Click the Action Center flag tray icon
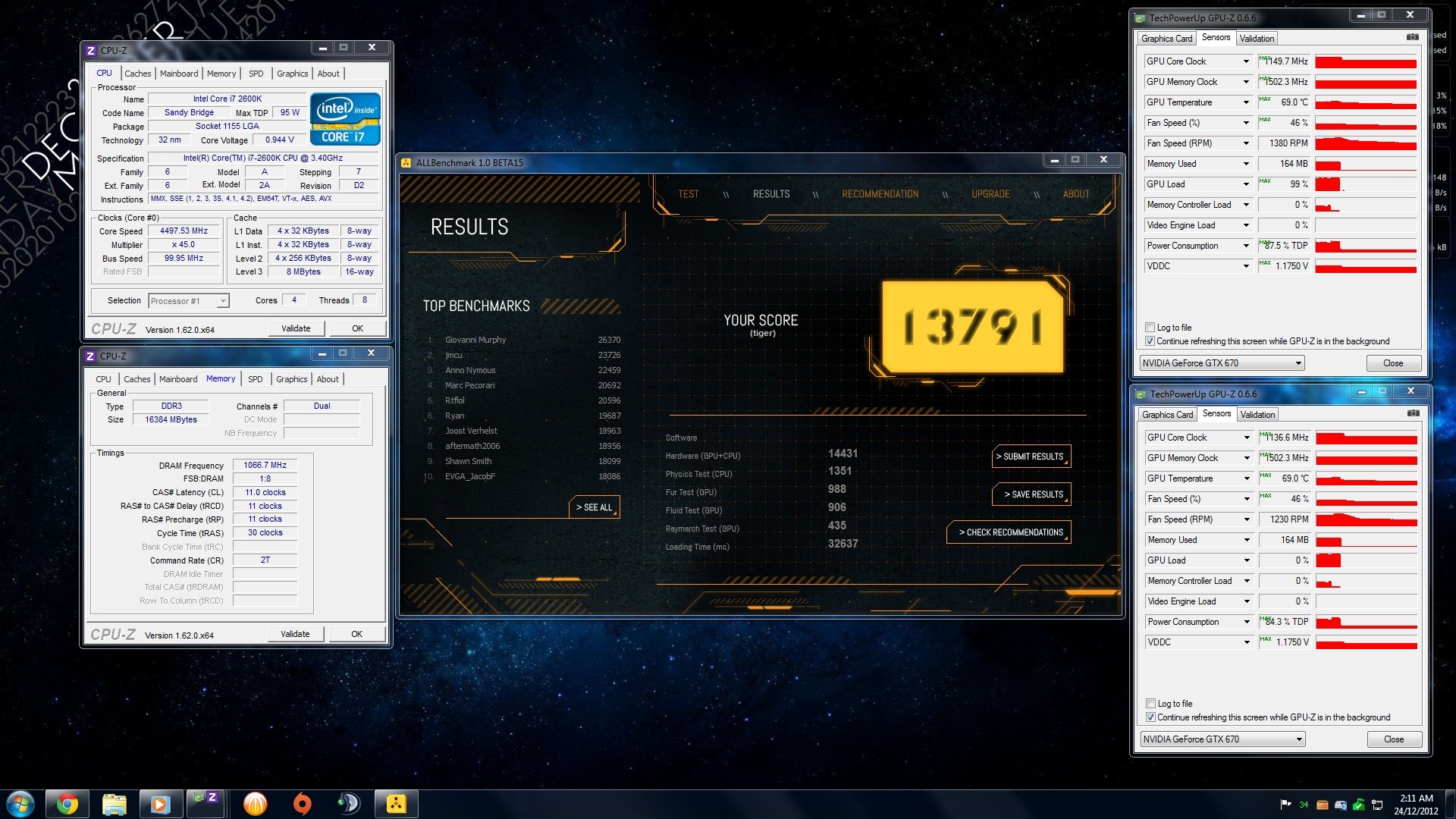 click(x=1285, y=805)
